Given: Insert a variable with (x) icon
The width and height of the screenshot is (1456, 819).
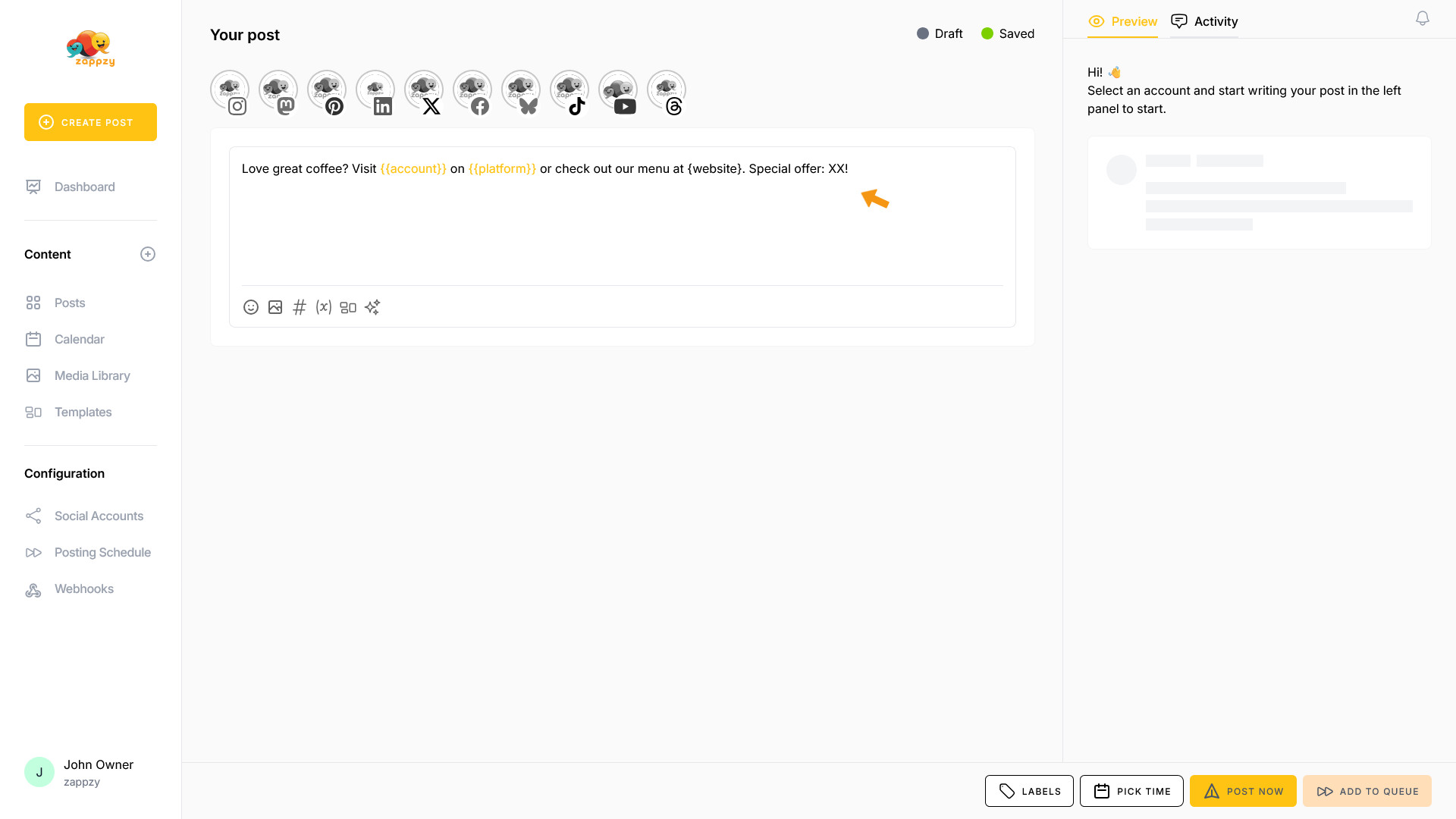Looking at the screenshot, I should pyautogui.click(x=324, y=307).
